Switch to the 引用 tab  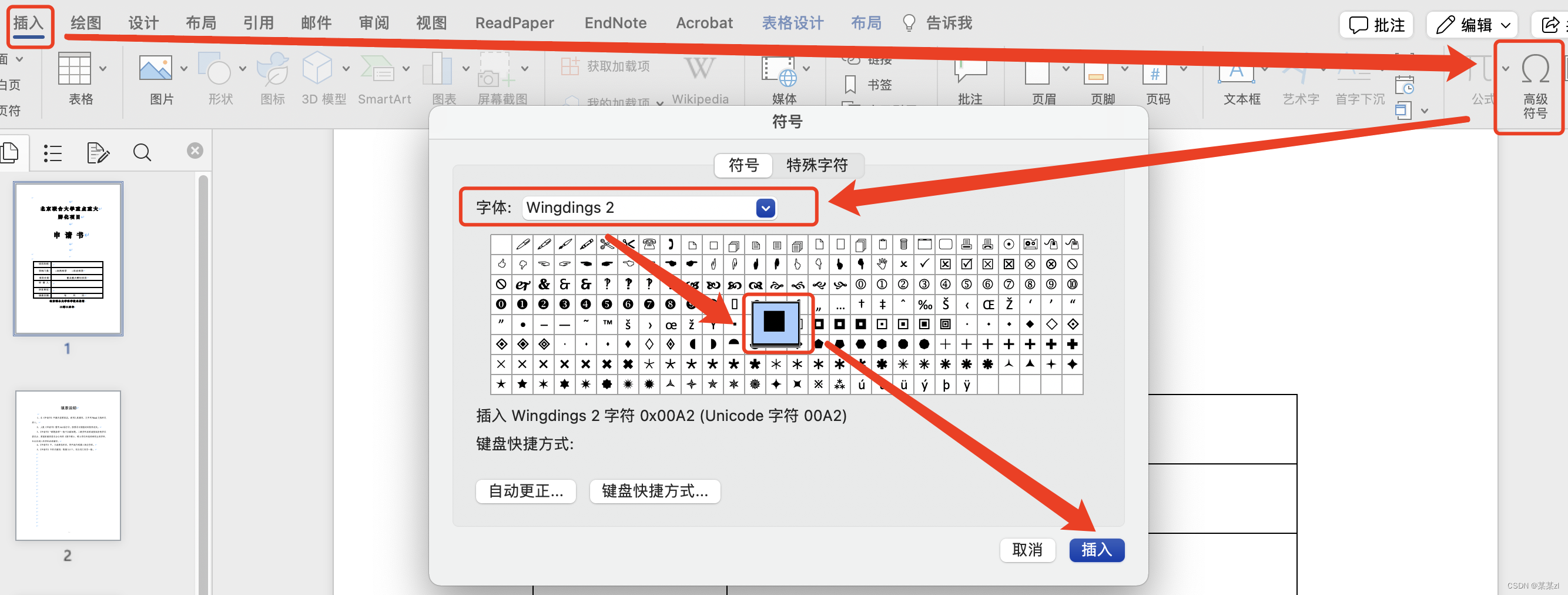[258, 23]
